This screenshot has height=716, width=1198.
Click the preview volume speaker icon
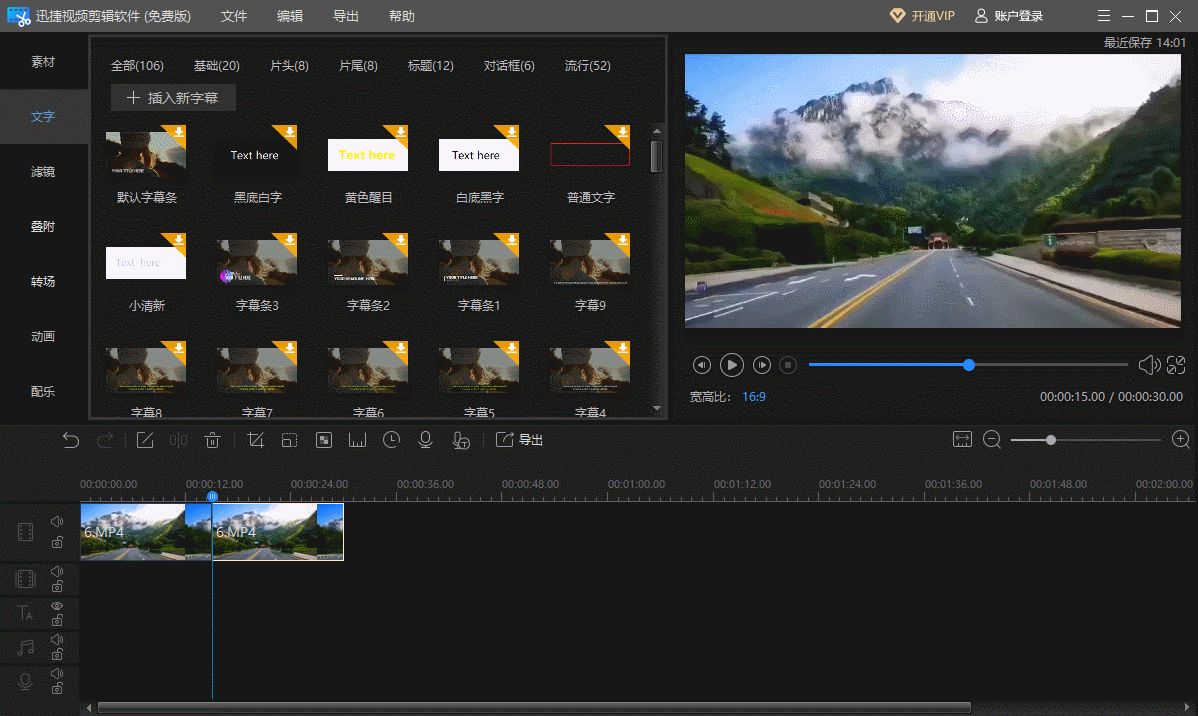click(x=1149, y=365)
